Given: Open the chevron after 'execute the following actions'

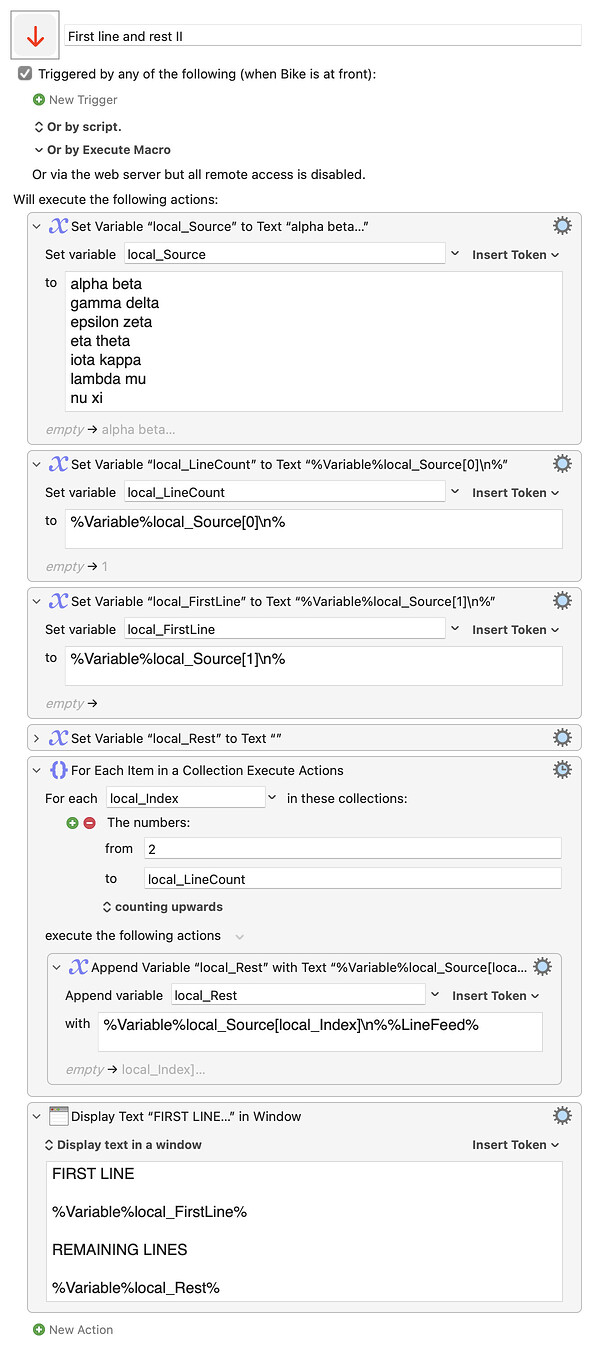Looking at the screenshot, I should (x=239, y=936).
